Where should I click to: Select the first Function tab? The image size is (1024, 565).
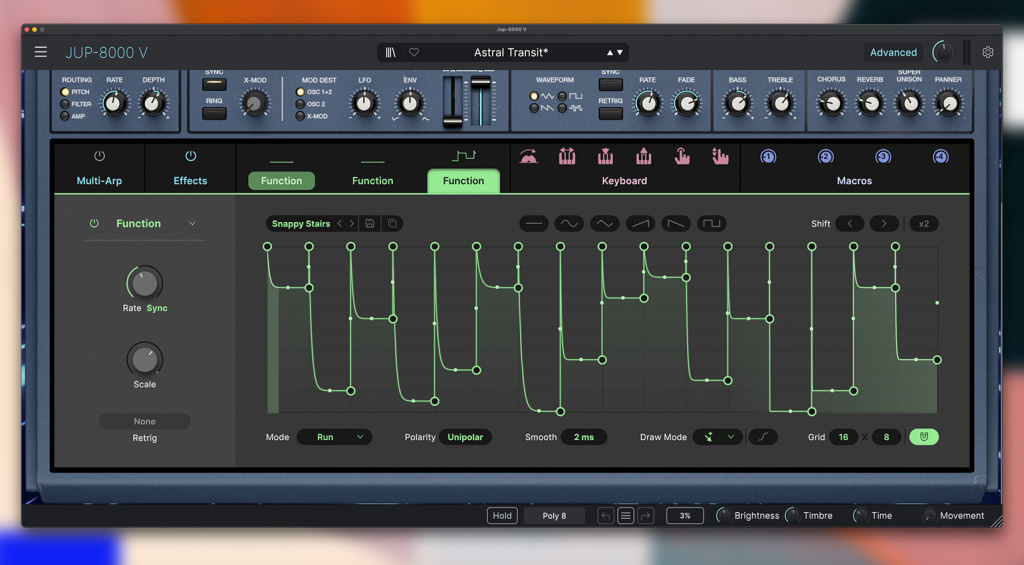click(281, 181)
